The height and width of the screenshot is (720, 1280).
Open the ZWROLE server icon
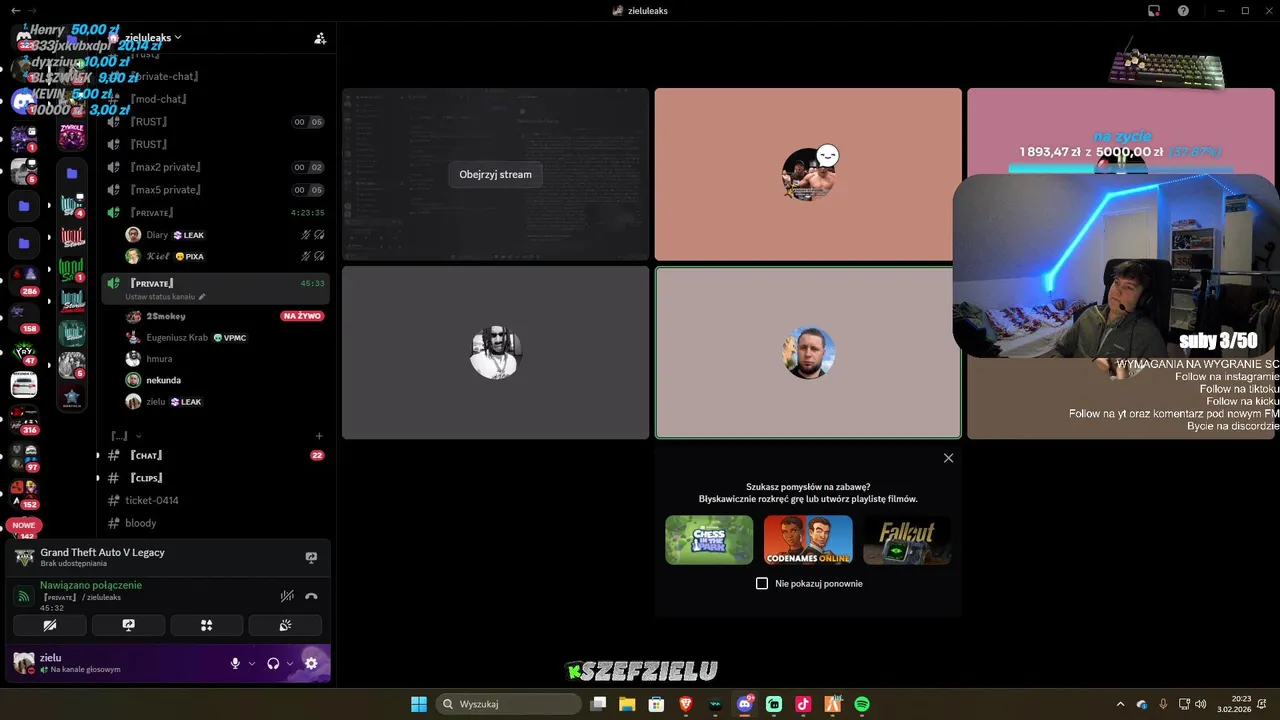(72, 136)
